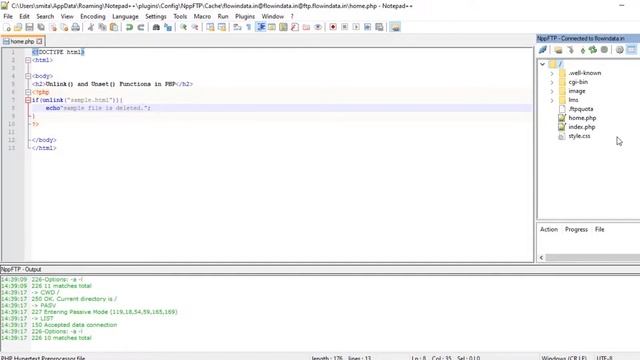Expand the cgi-bin folder
Image resolution: width=640 pixels, height=360 pixels.
coord(552,82)
